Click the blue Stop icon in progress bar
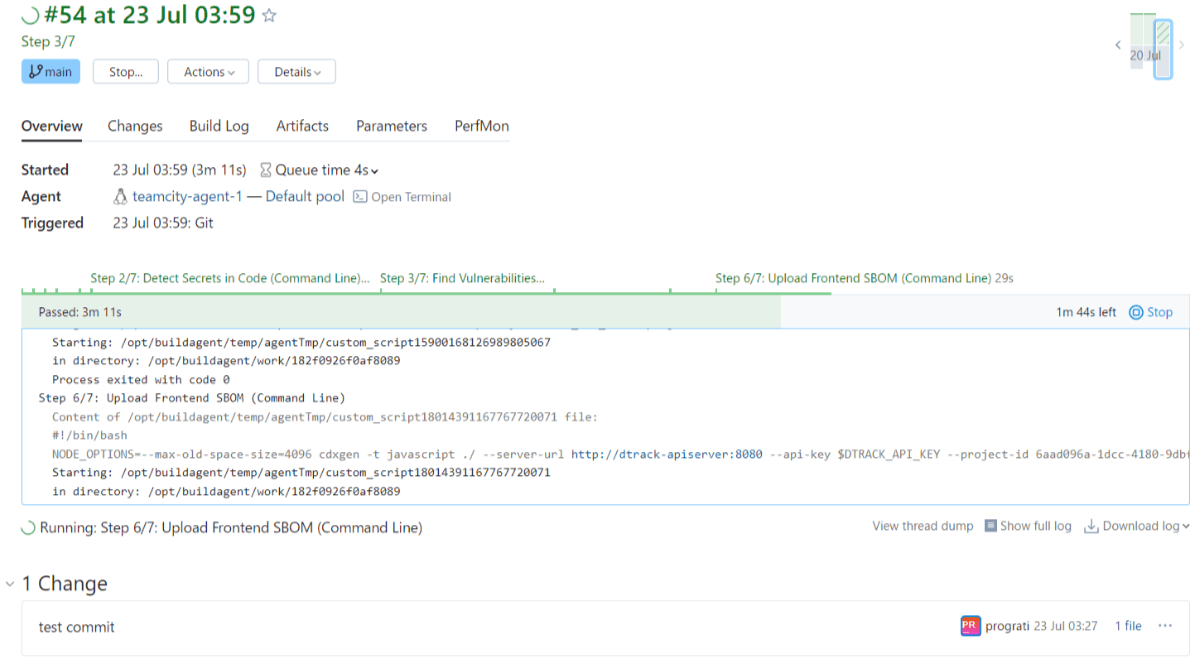This screenshot has width=1201, height=669. tap(1136, 312)
